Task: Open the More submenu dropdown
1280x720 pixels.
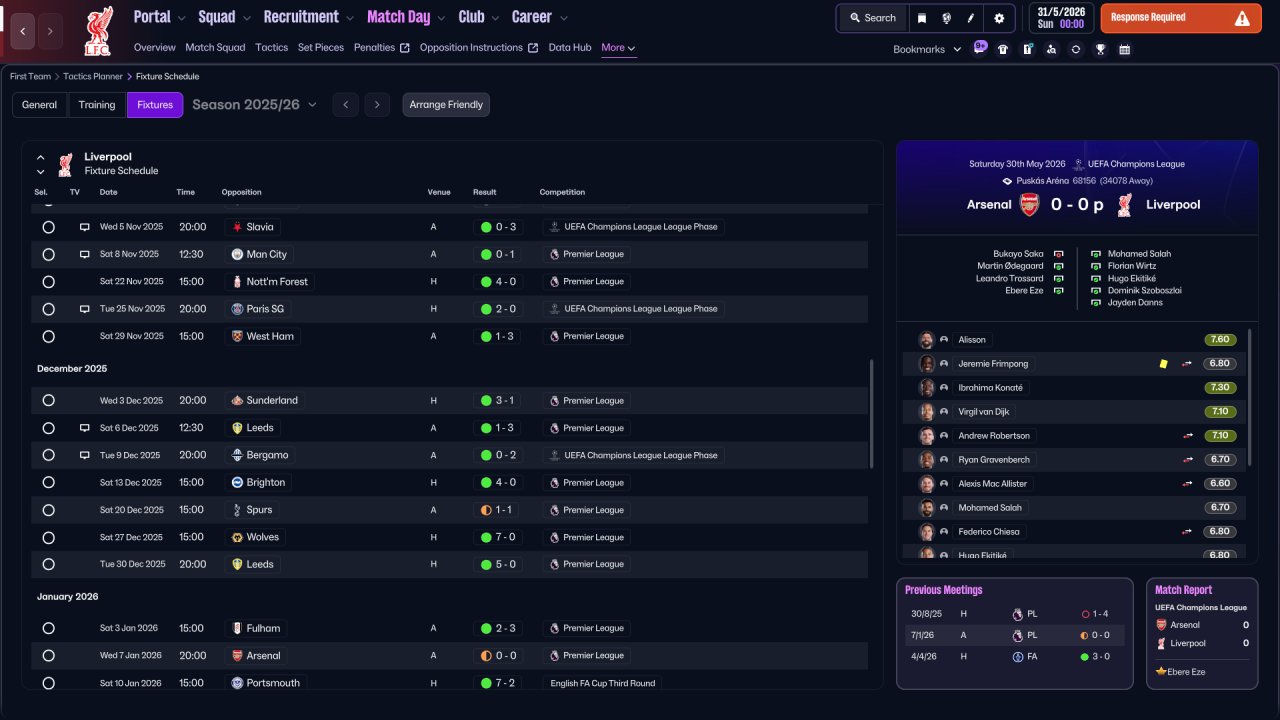Action: 618,48
